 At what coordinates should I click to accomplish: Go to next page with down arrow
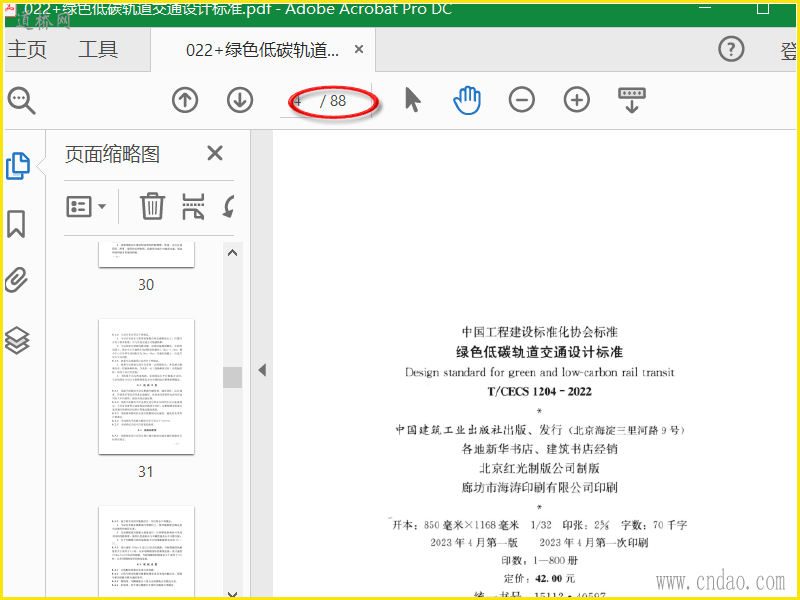[x=240, y=100]
